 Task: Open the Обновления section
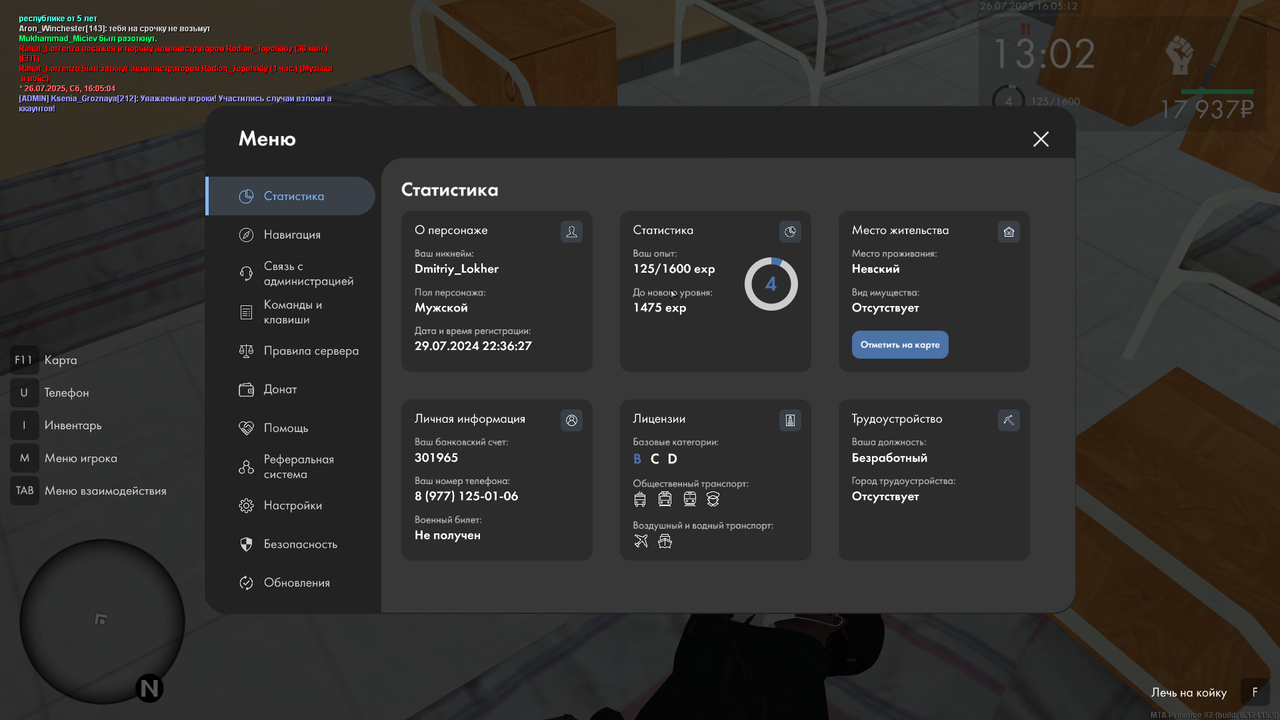tap(290, 583)
